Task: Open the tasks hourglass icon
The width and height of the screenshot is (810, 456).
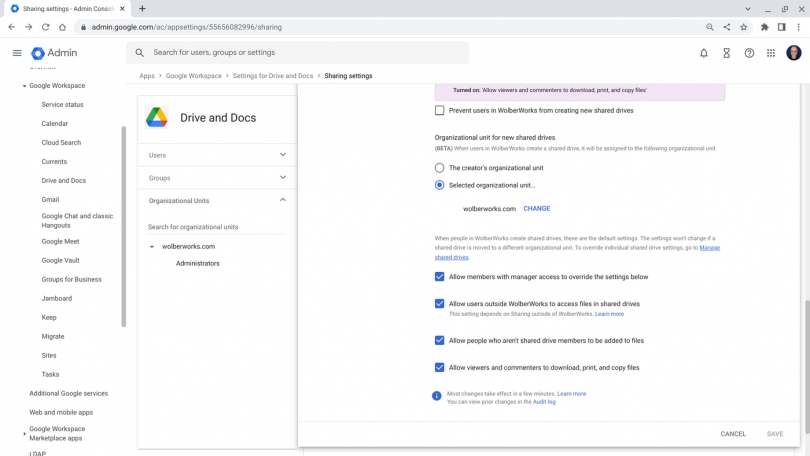Action: click(726, 53)
